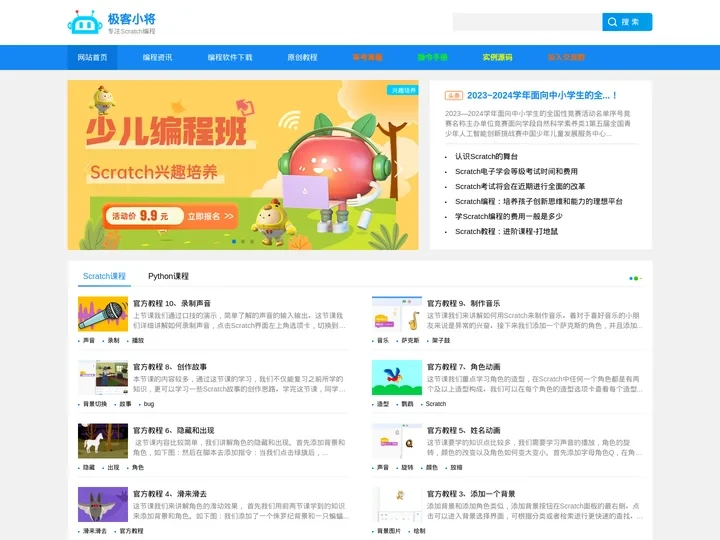Open title 官方教程 4、滑来滑去
Screen dimensions: 720x540
click(x=170, y=494)
